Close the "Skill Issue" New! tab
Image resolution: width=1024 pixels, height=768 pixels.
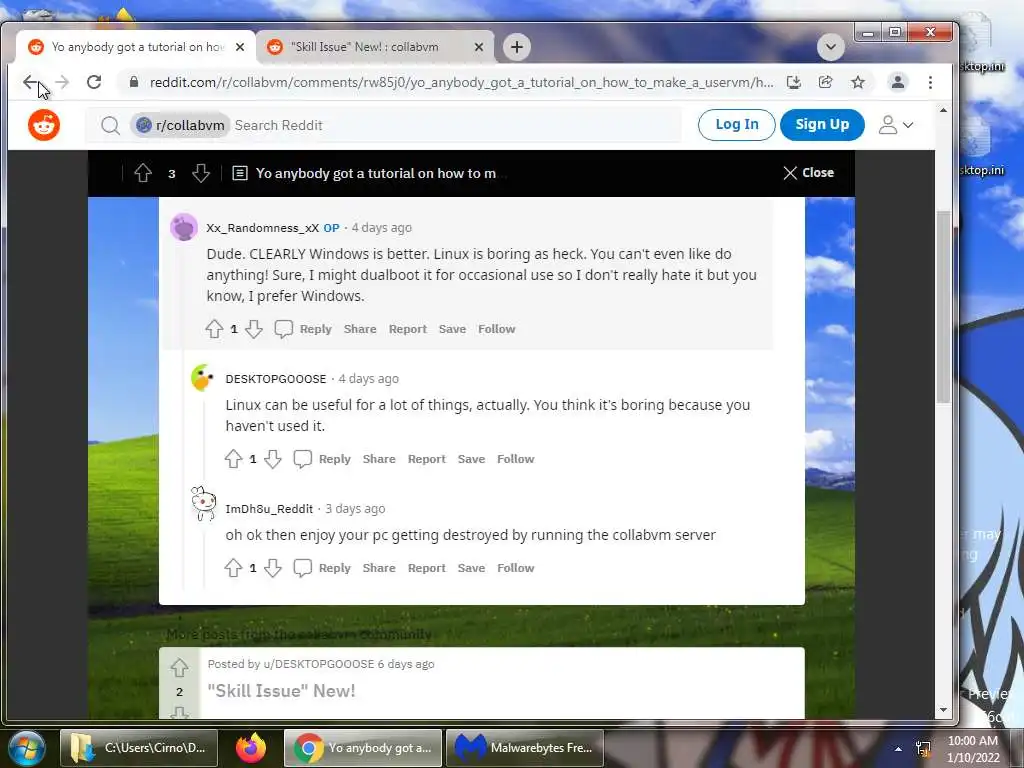pos(479,47)
